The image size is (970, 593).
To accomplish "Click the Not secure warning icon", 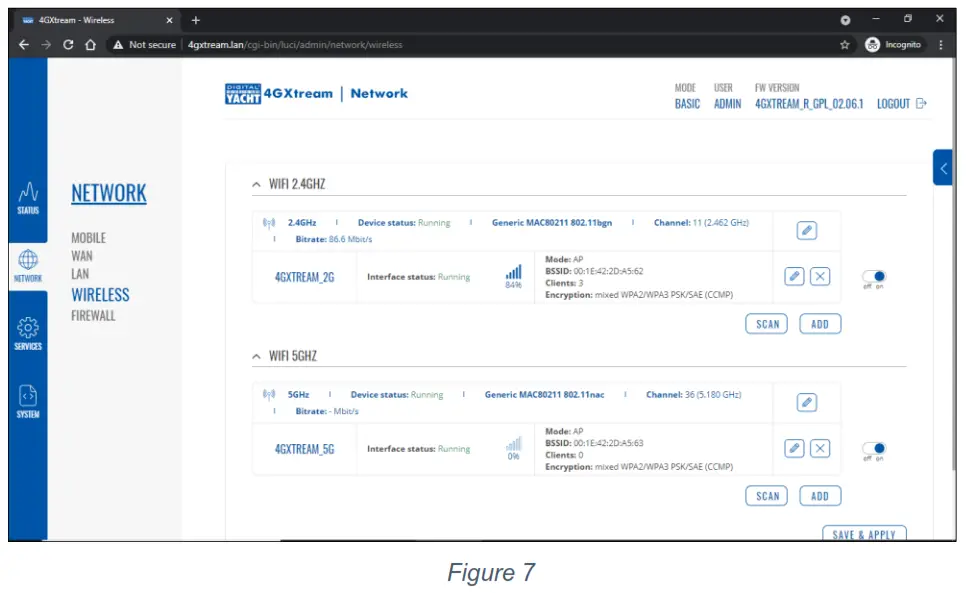I will [x=118, y=45].
